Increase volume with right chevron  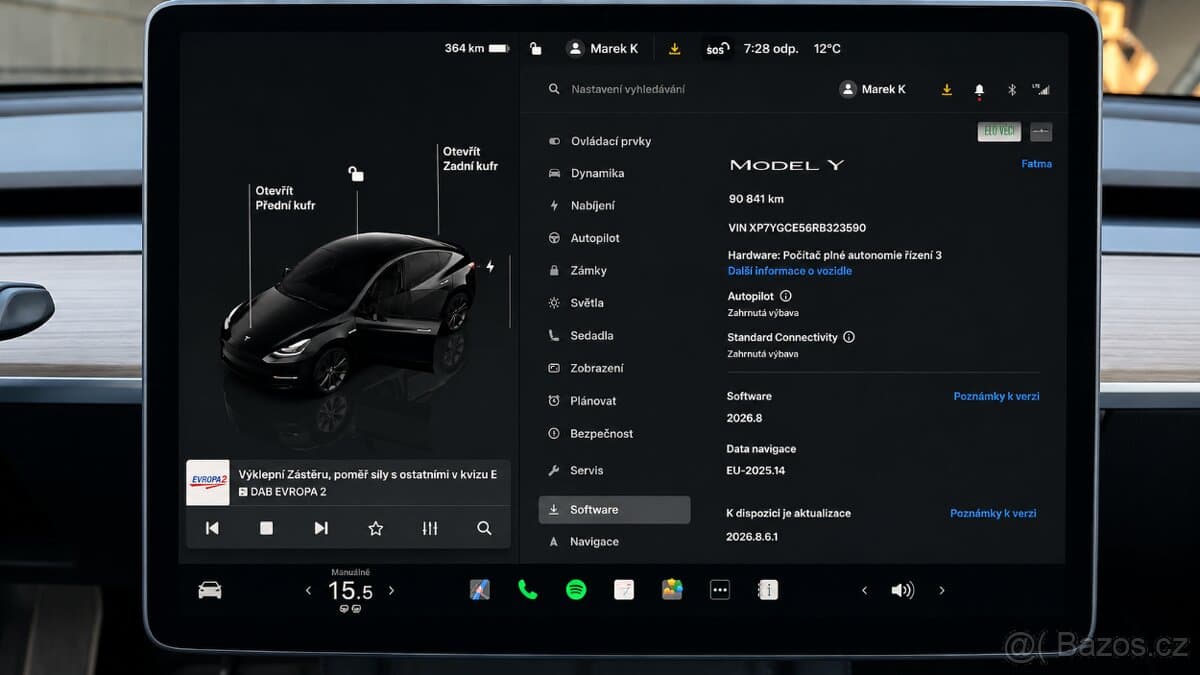941,591
